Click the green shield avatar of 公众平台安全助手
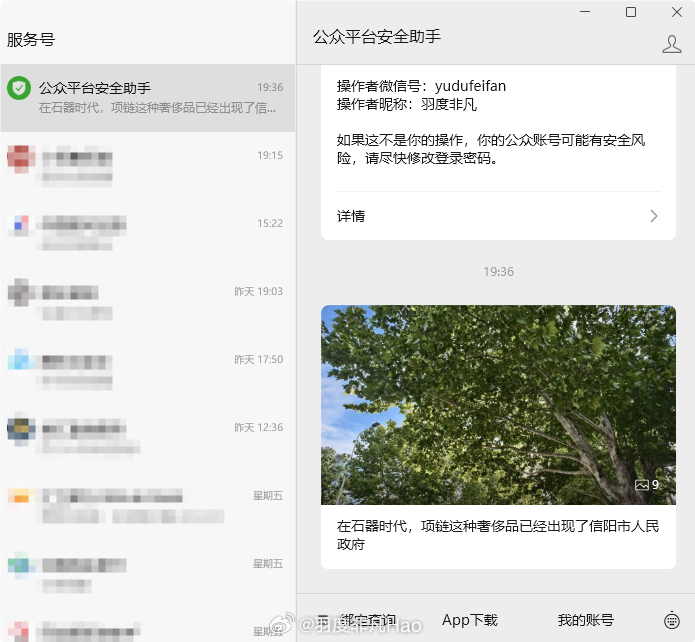This screenshot has height=642, width=695. pyautogui.click(x=19, y=88)
